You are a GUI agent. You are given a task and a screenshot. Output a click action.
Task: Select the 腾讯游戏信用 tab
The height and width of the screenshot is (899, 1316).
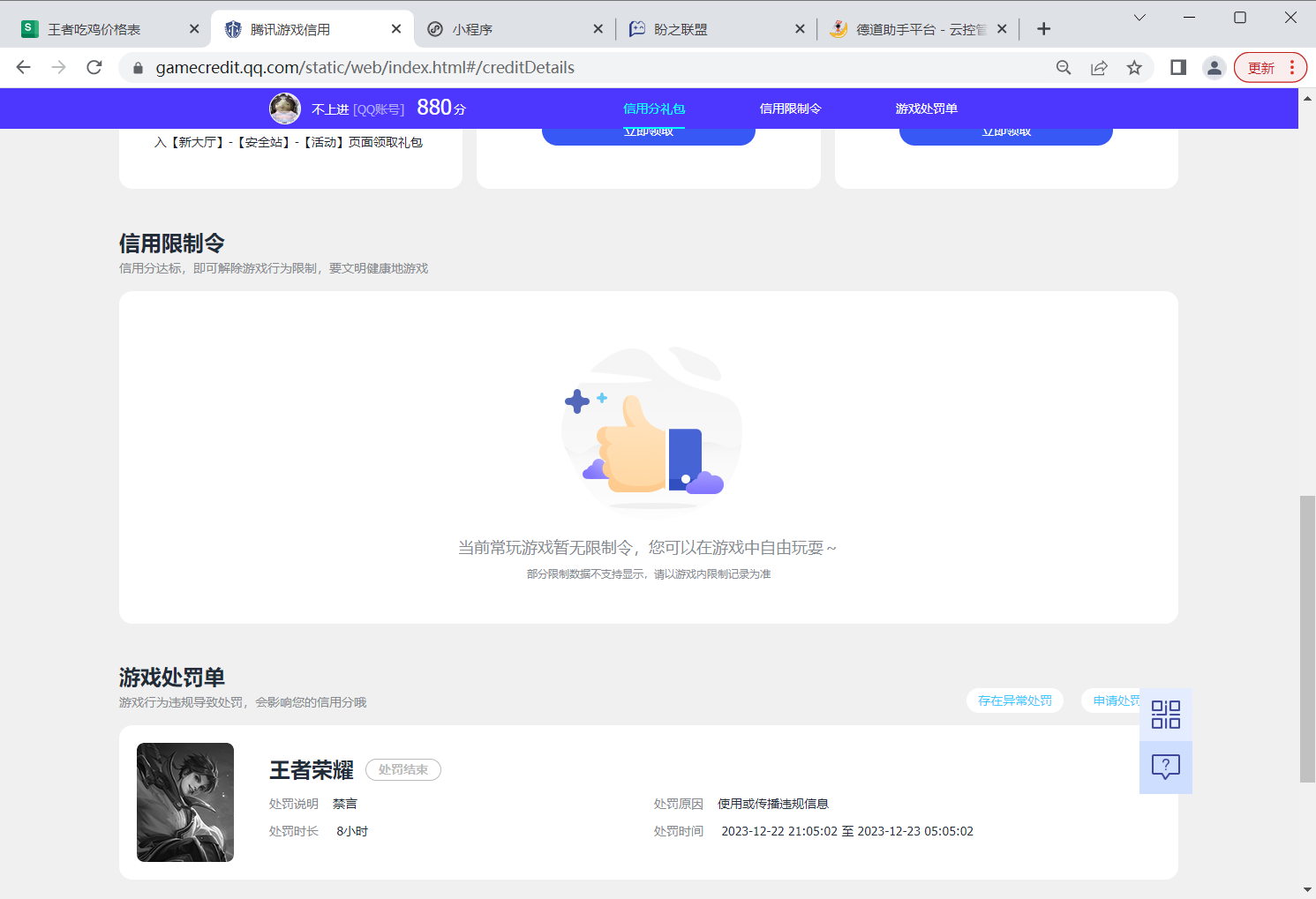click(290, 29)
